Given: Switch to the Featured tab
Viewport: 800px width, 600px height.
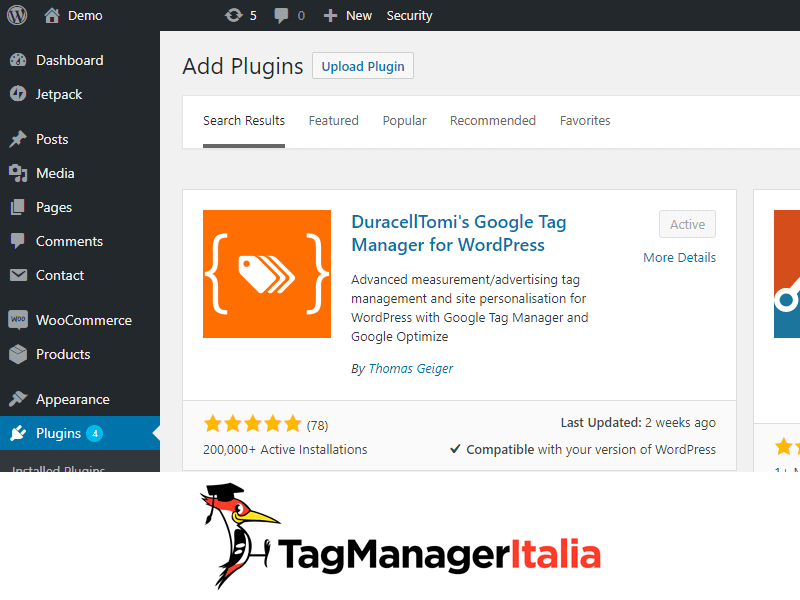Looking at the screenshot, I should click(334, 120).
